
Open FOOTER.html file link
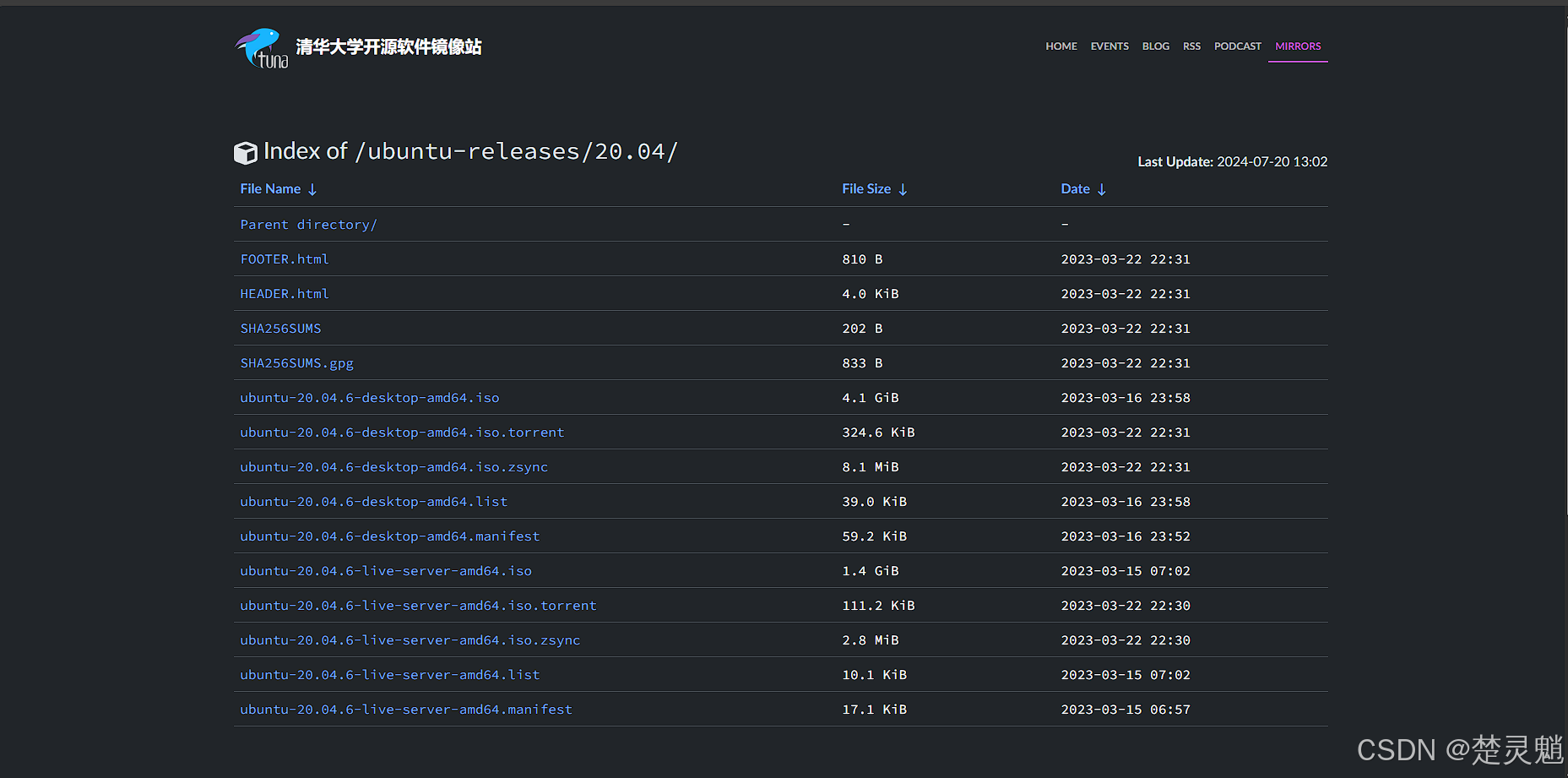pos(285,259)
